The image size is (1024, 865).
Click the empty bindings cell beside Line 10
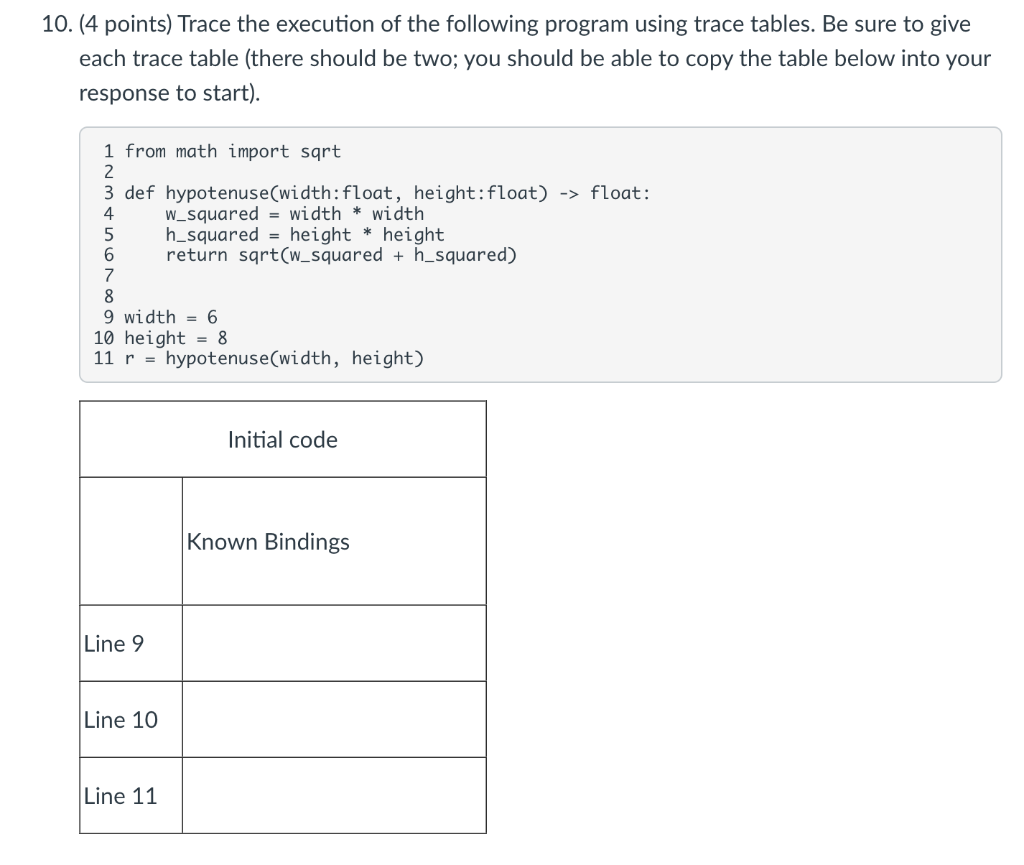[x=334, y=719]
